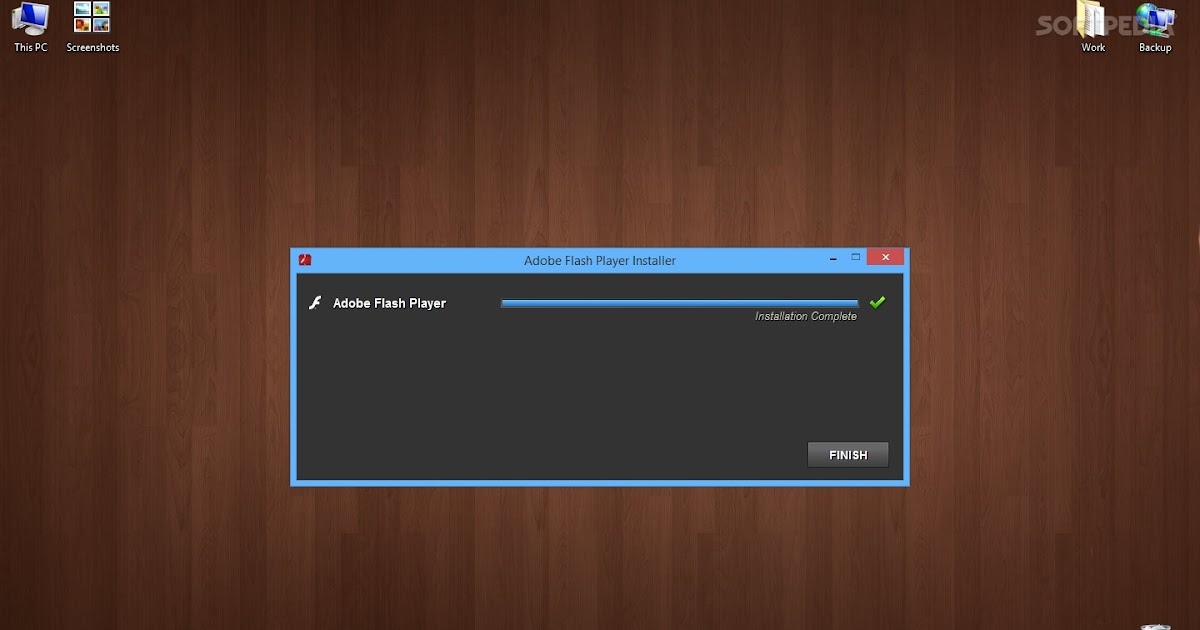
Task: Click the completed installation progress bar
Action: [680, 302]
